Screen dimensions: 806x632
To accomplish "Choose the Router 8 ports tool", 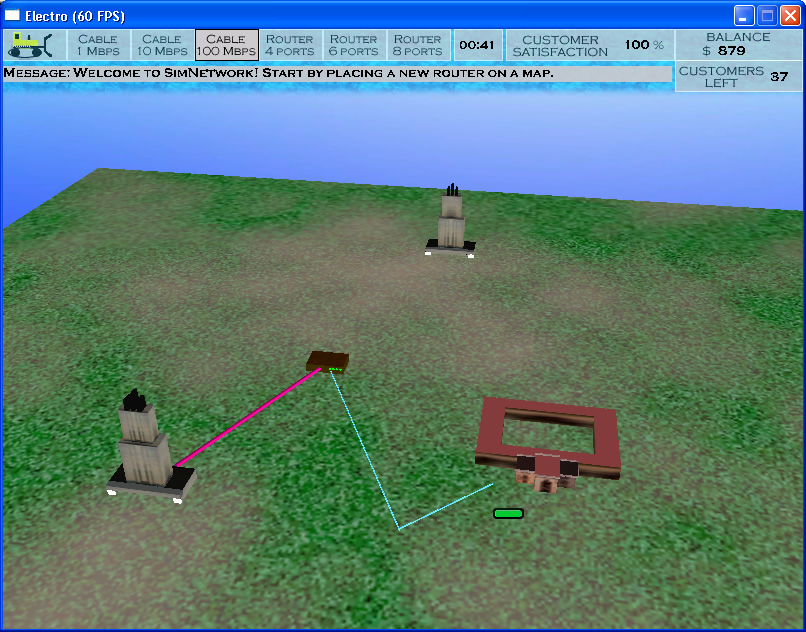I will click(418, 45).
